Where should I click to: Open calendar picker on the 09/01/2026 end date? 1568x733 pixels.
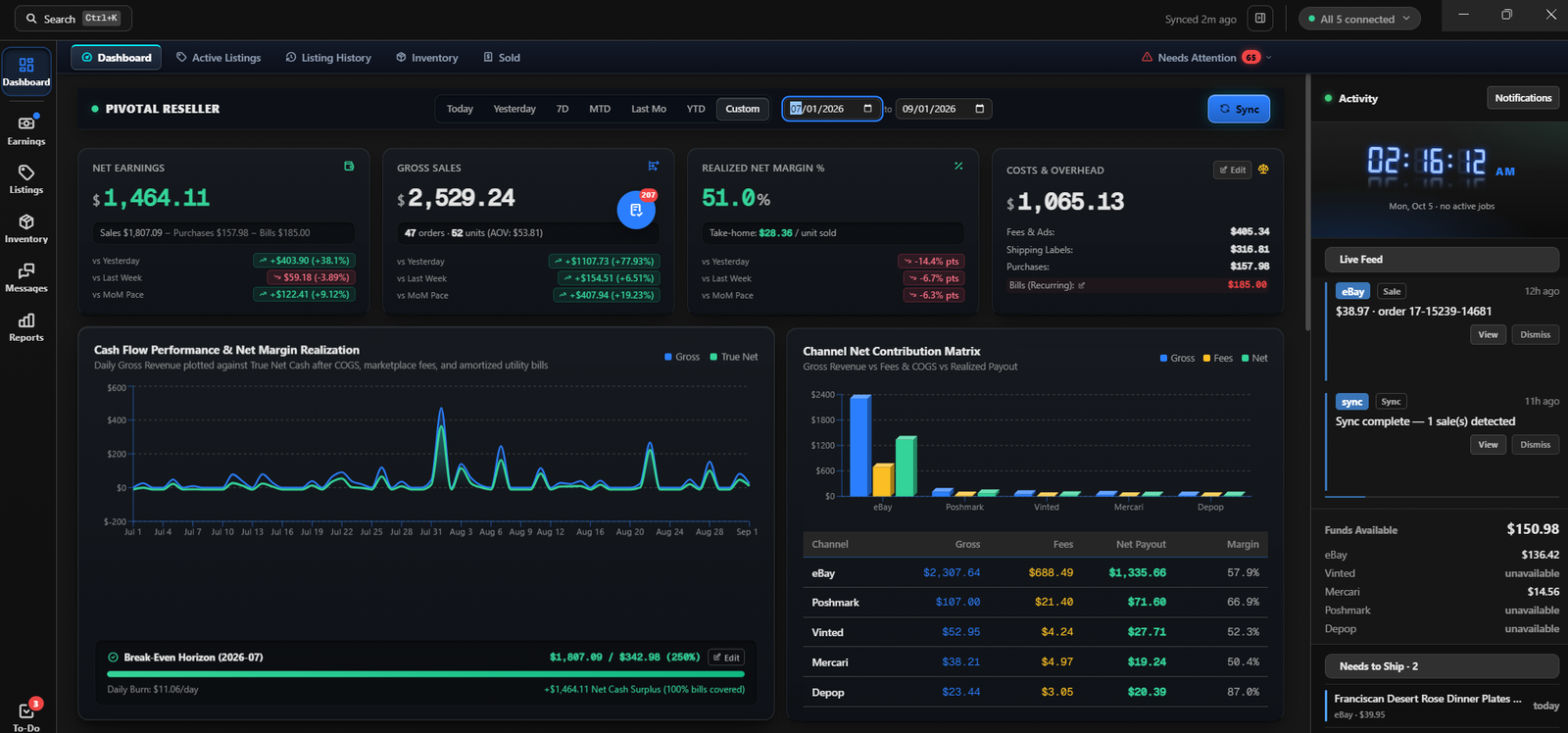(979, 109)
